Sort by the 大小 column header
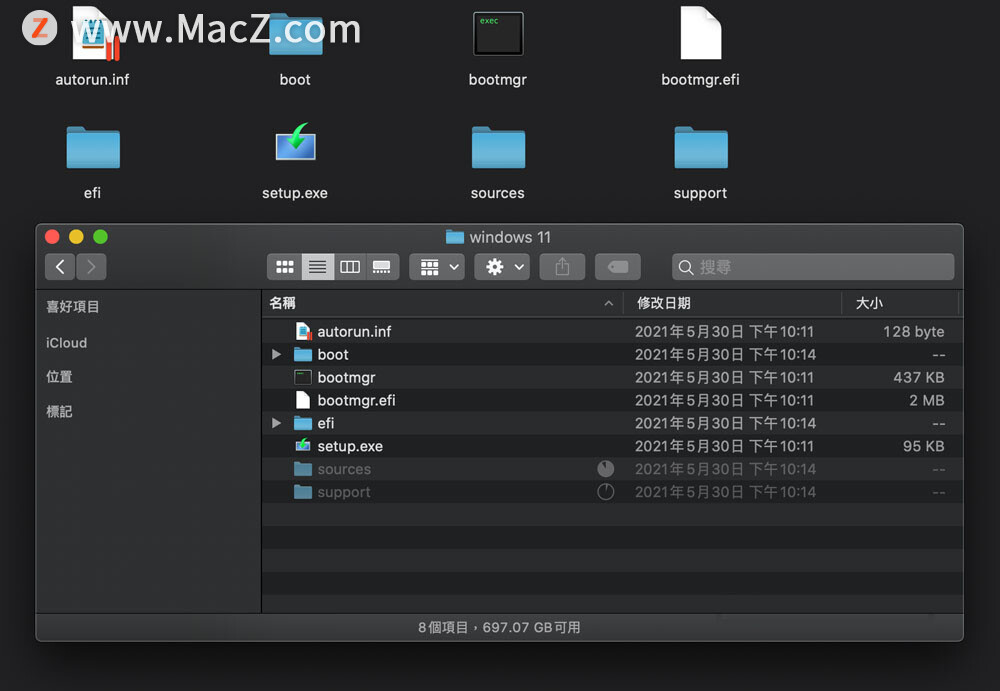 tap(900, 303)
